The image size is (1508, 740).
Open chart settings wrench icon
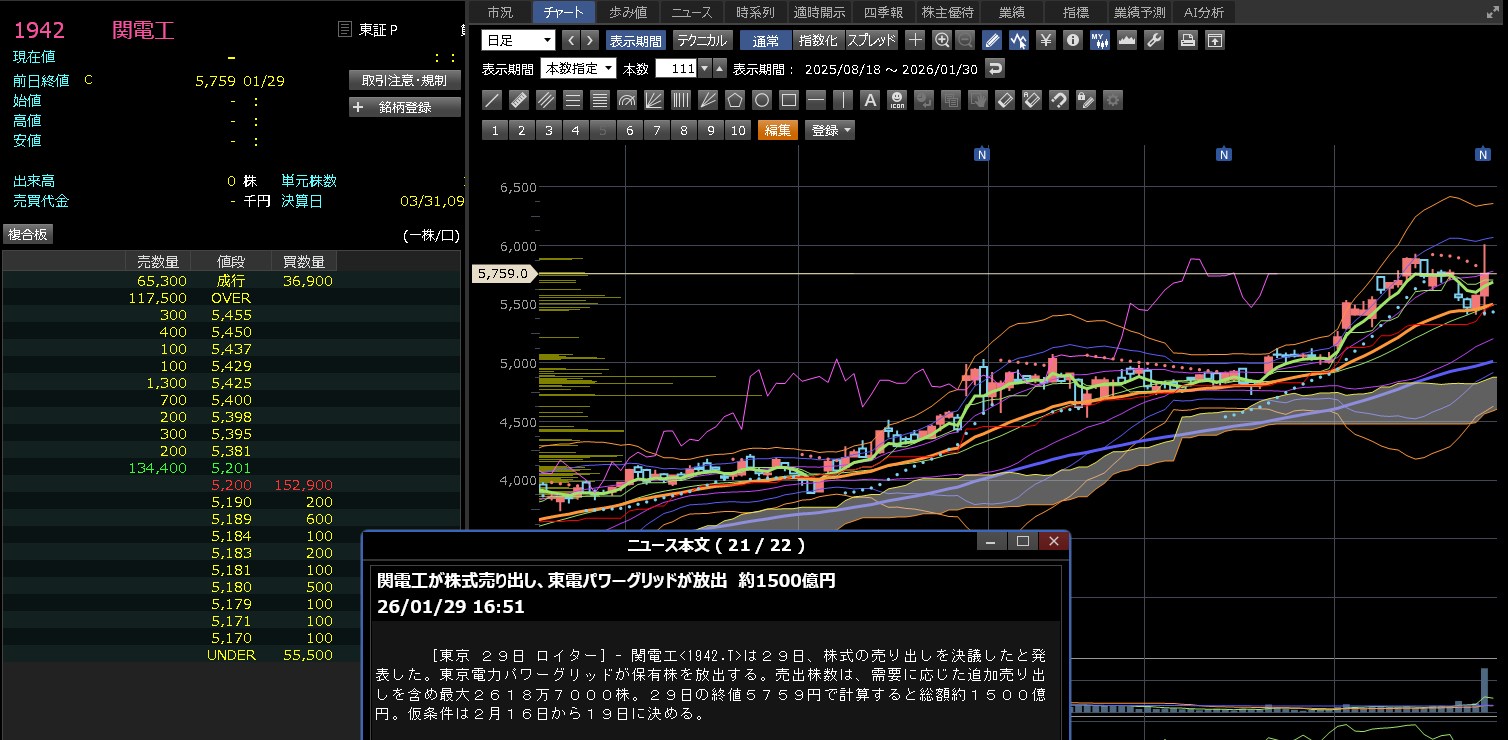1153,41
